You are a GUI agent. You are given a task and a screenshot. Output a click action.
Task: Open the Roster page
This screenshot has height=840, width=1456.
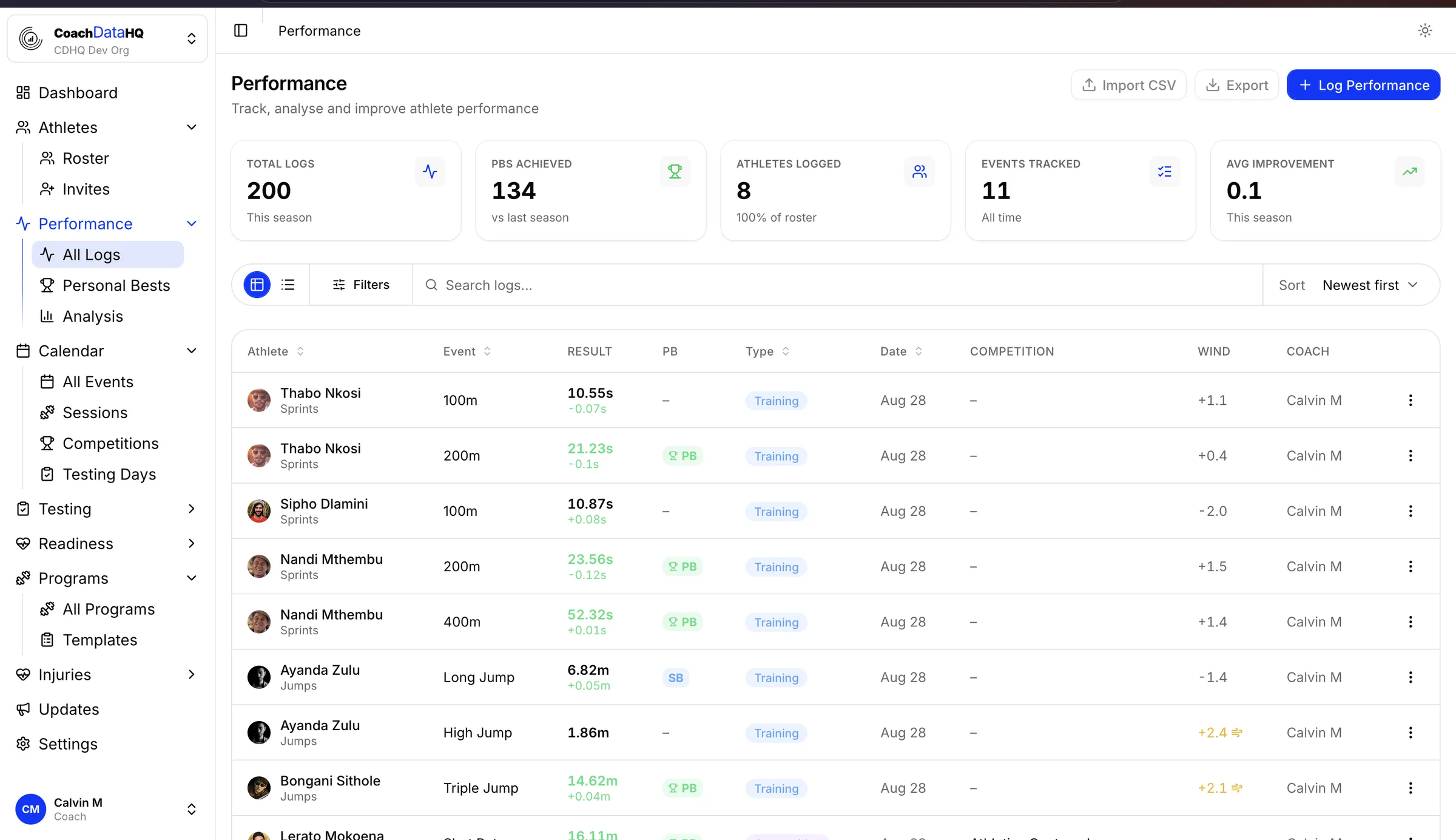[86, 158]
